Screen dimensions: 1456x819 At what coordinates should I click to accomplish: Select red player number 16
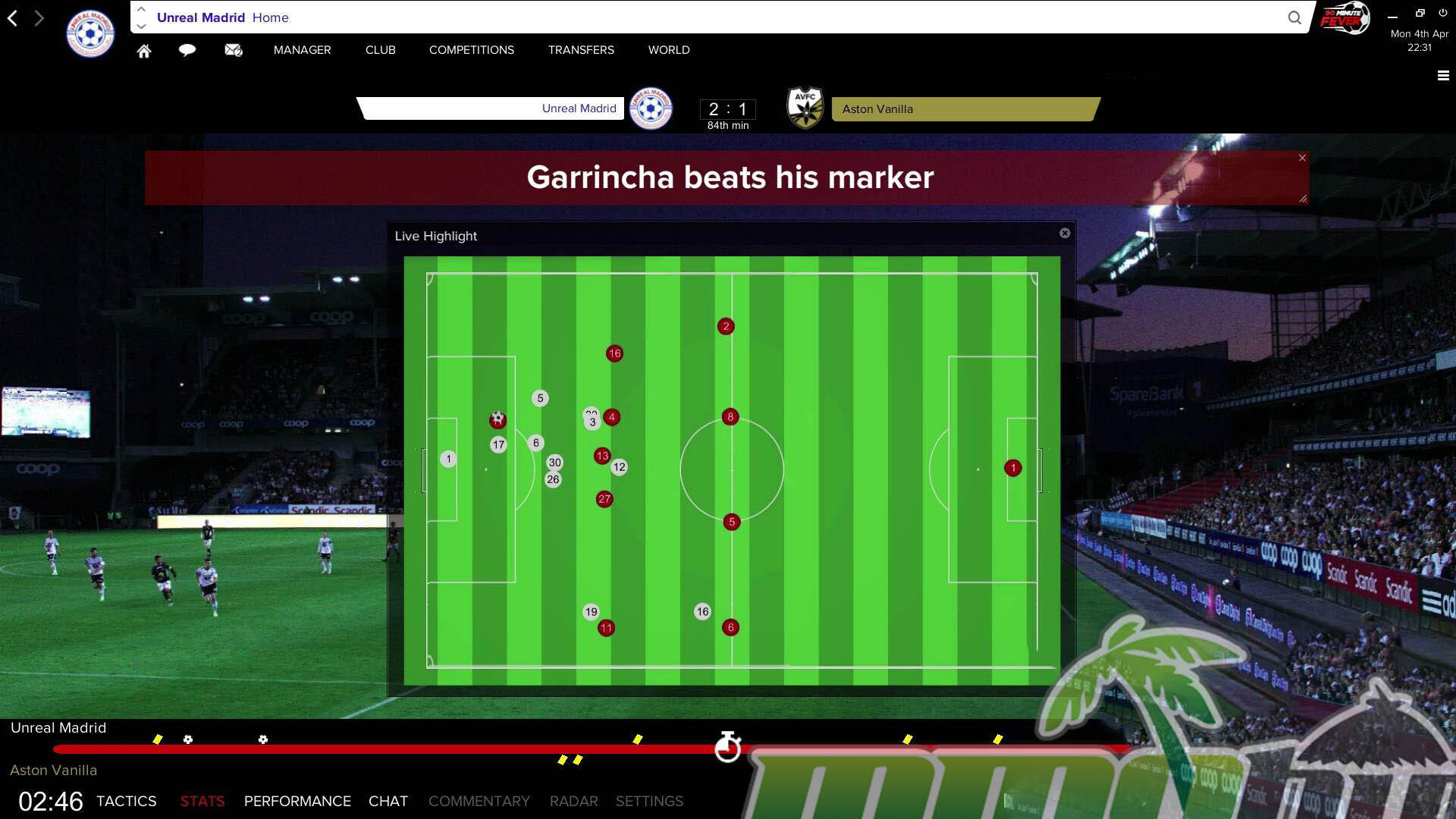coord(614,353)
